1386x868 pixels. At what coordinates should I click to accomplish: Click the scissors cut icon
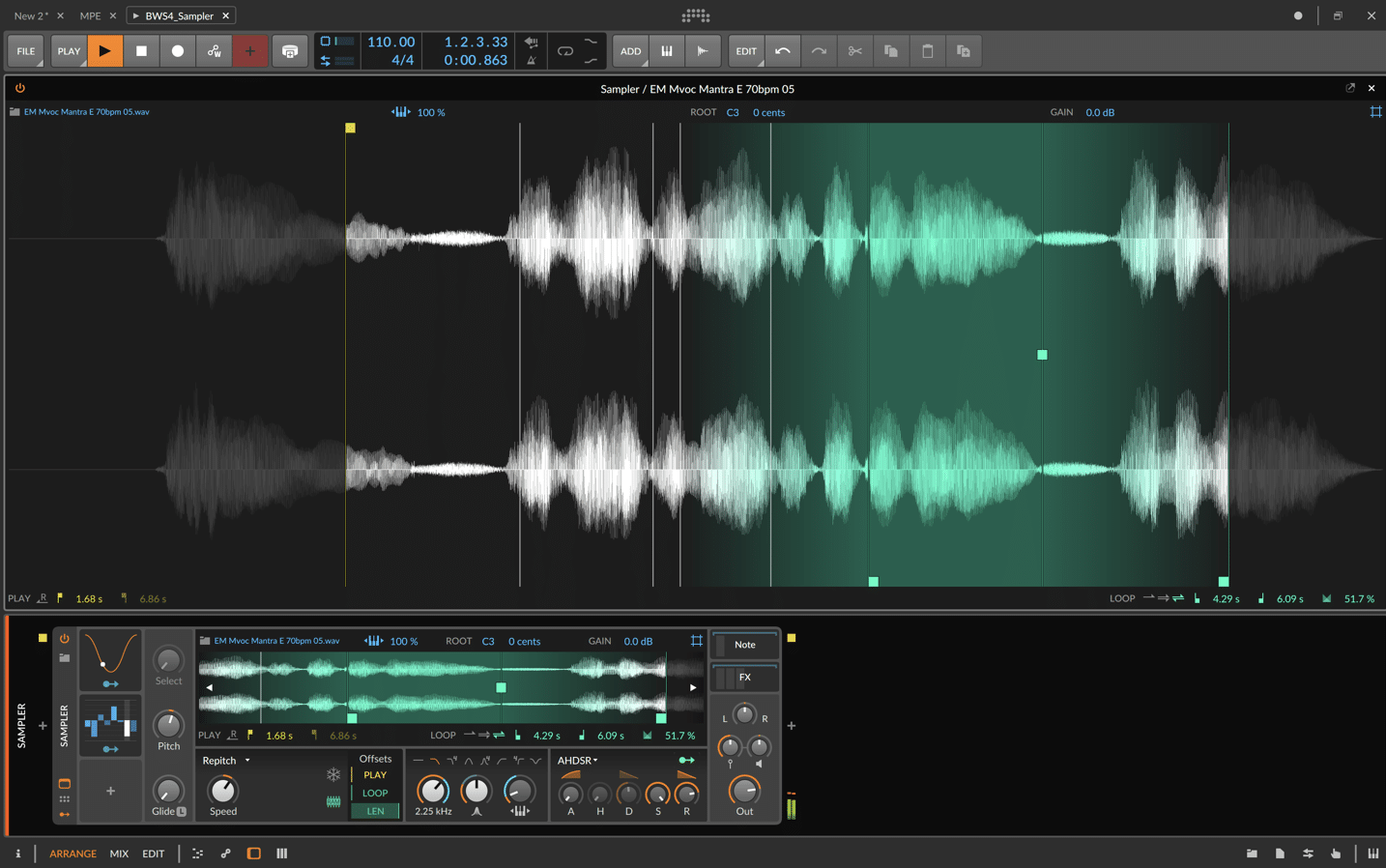point(854,51)
